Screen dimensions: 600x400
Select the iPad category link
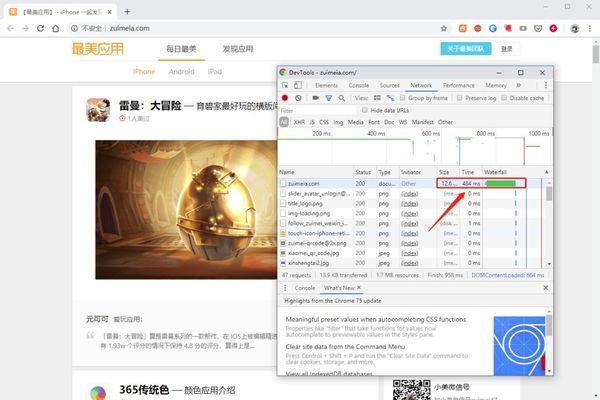(x=215, y=72)
